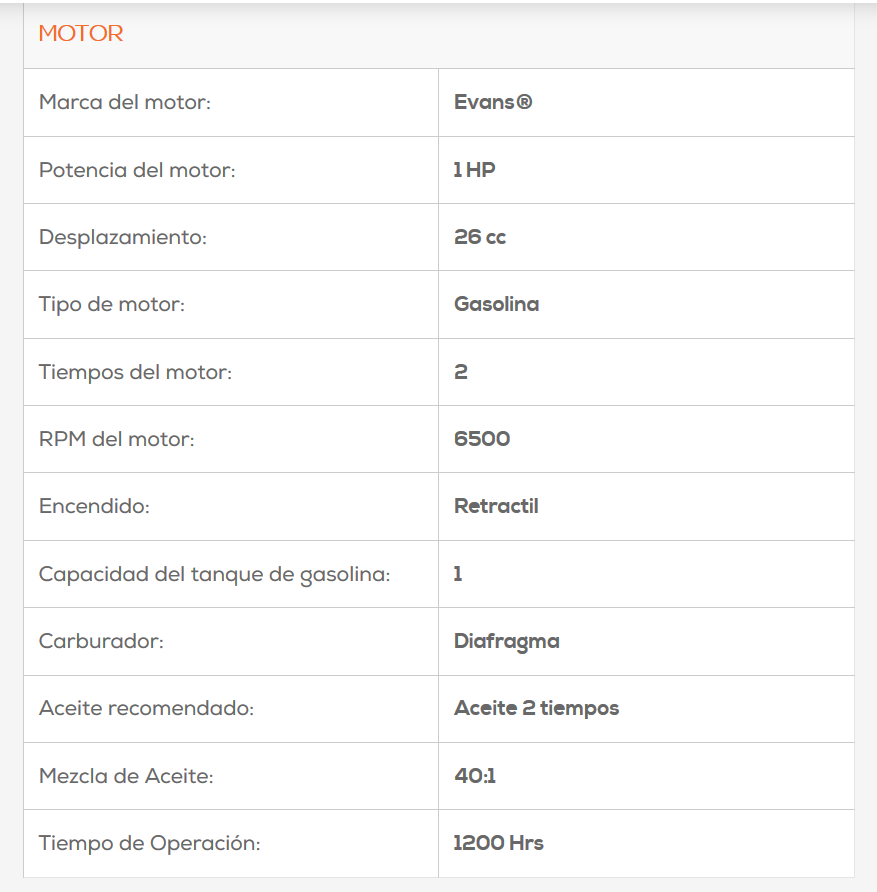The image size is (877, 892).
Task: Click 'Capacidad del tanque de gasolina:' label
Action: click(x=214, y=574)
